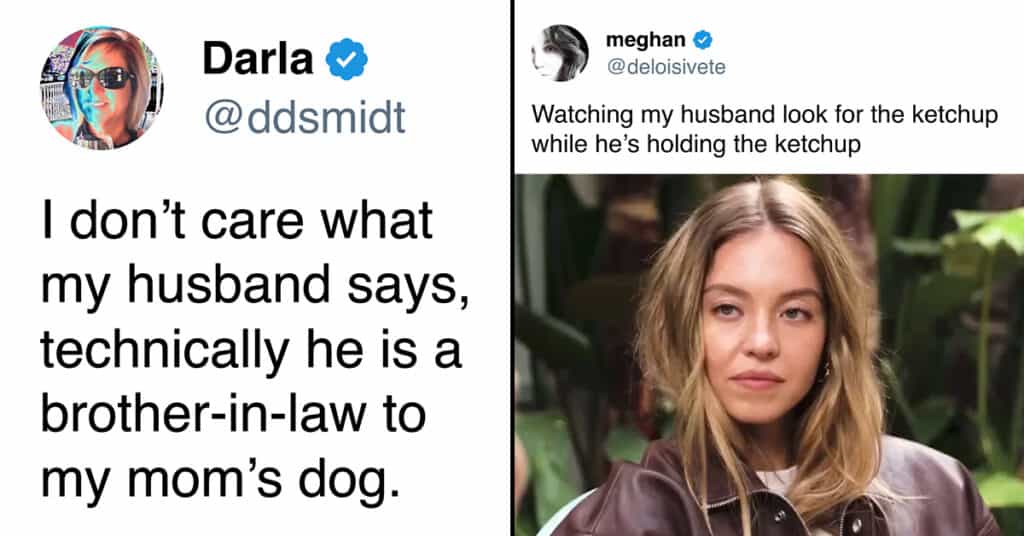Open meghan's profile picture

(559, 52)
